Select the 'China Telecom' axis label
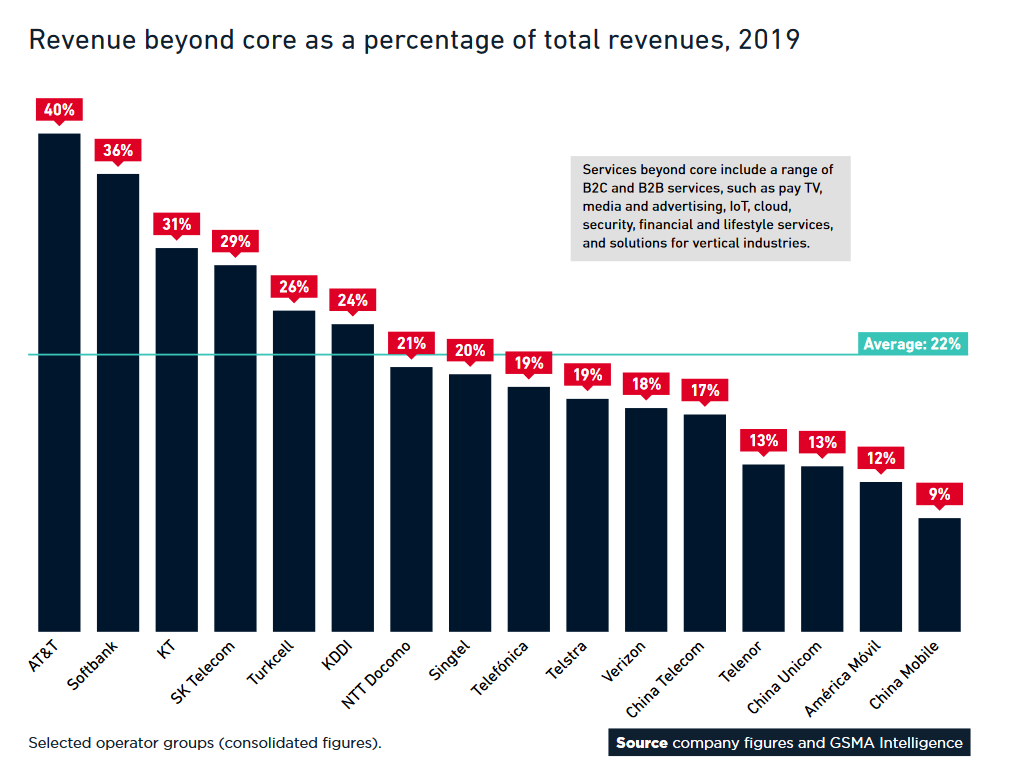 pyautogui.click(x=665, y=680)
